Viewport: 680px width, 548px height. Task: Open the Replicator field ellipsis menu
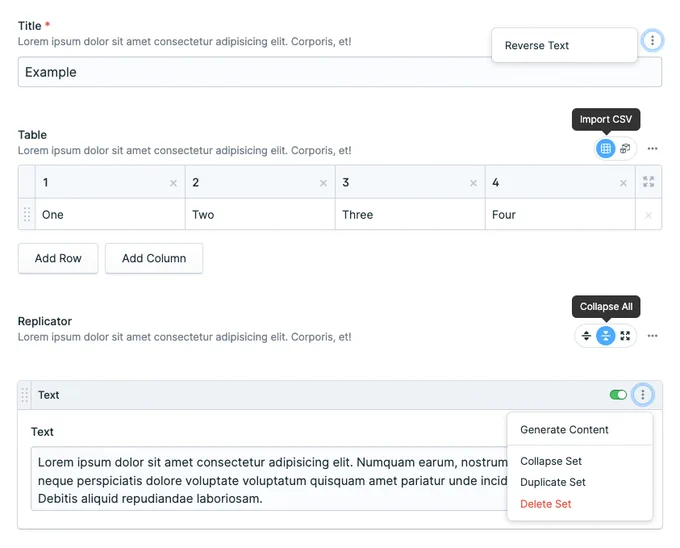[652, 336]
